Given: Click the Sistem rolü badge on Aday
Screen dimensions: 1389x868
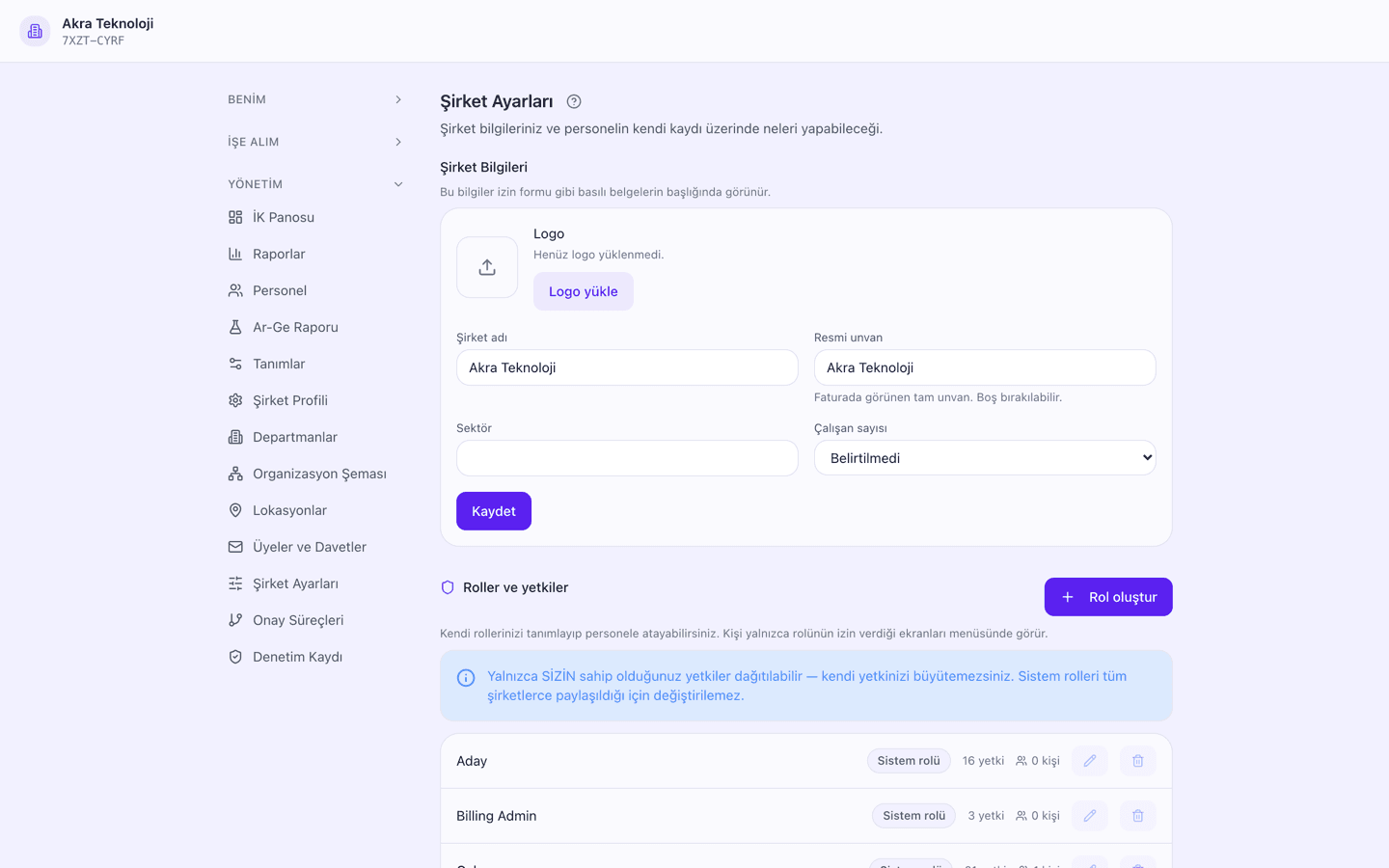Looking at the screenshot, I should [909, 761].
